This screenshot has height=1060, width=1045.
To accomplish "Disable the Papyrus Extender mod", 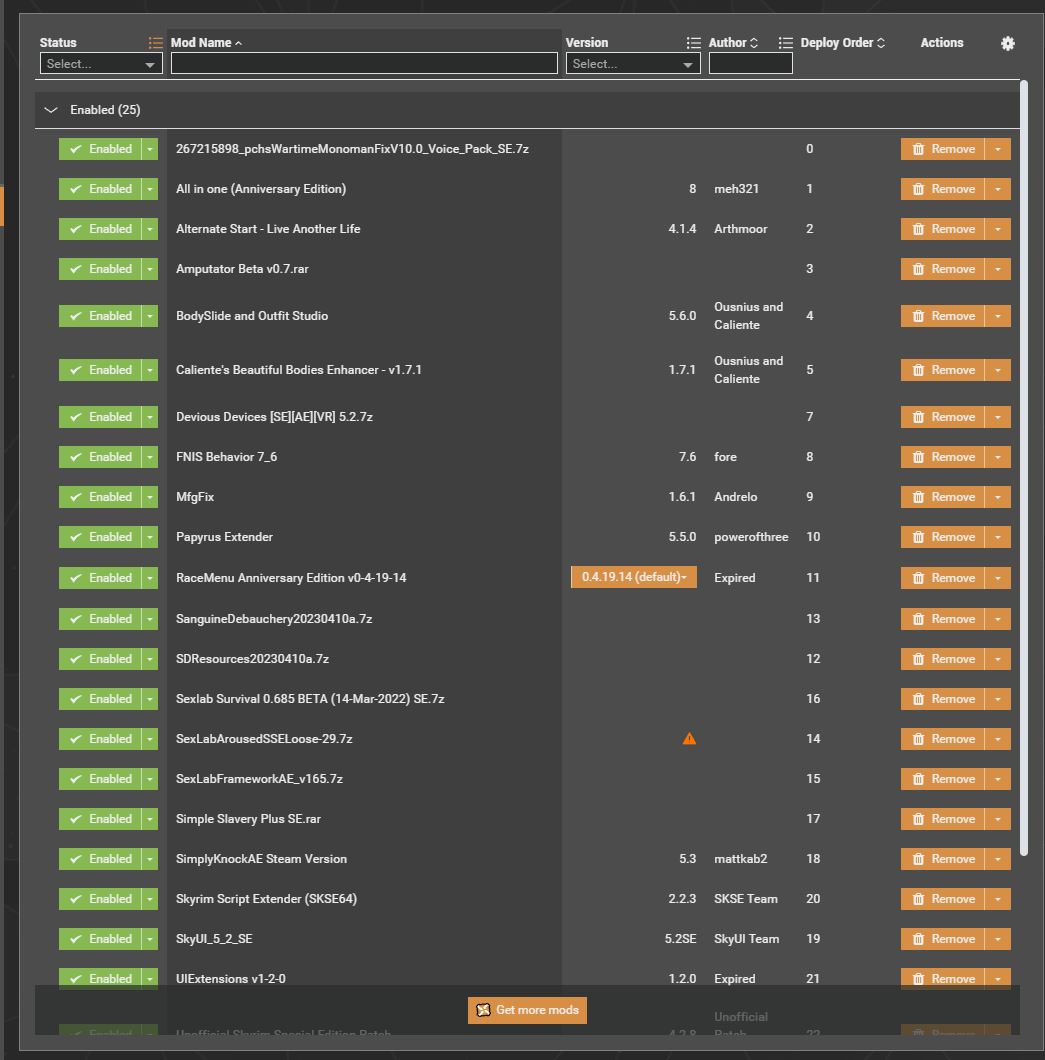I will coord(100,537).
